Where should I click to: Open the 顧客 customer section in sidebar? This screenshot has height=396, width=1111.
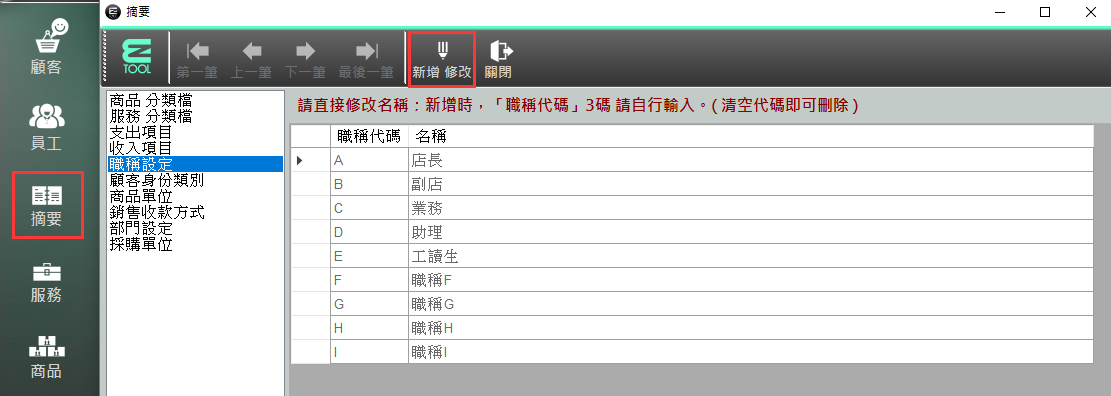(46, 47)
